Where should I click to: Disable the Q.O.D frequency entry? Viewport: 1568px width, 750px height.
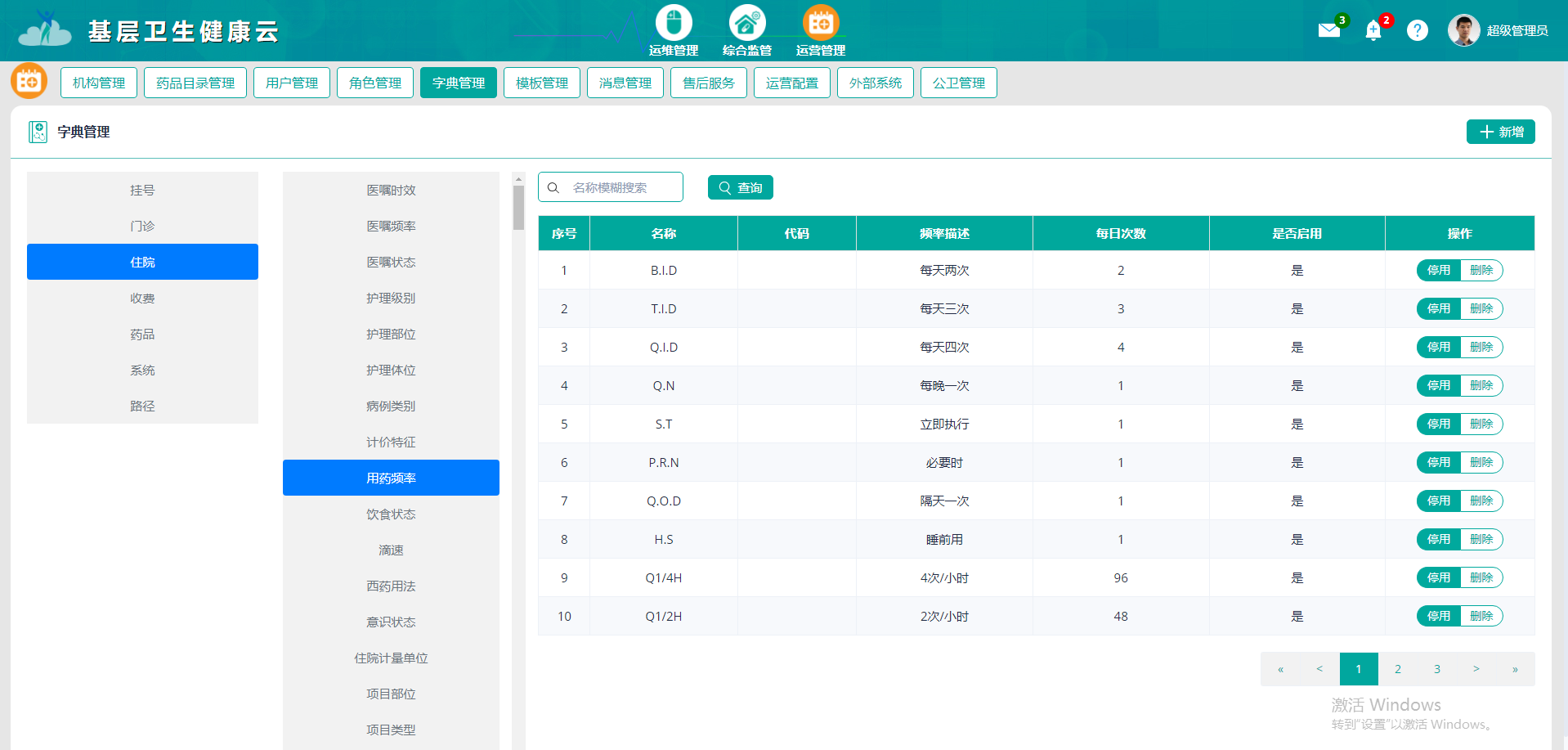pos(1438,501)
